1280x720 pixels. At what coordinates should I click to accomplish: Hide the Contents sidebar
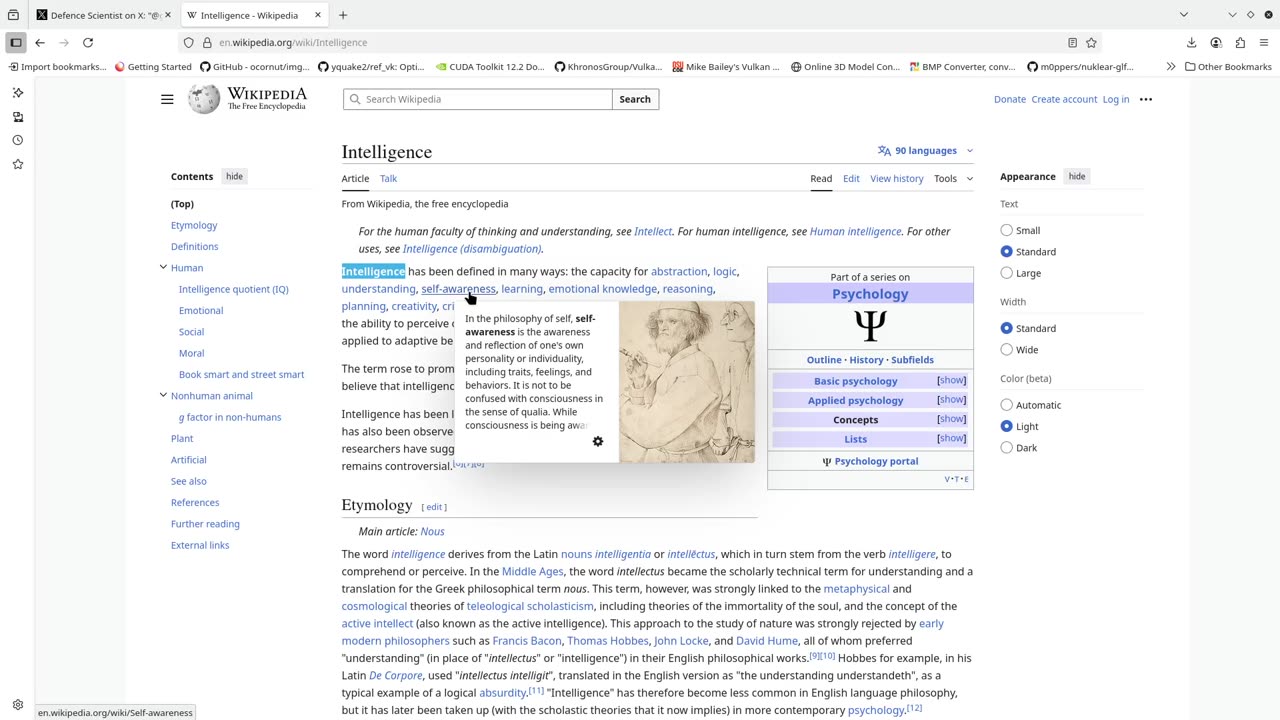coord(234,176)
